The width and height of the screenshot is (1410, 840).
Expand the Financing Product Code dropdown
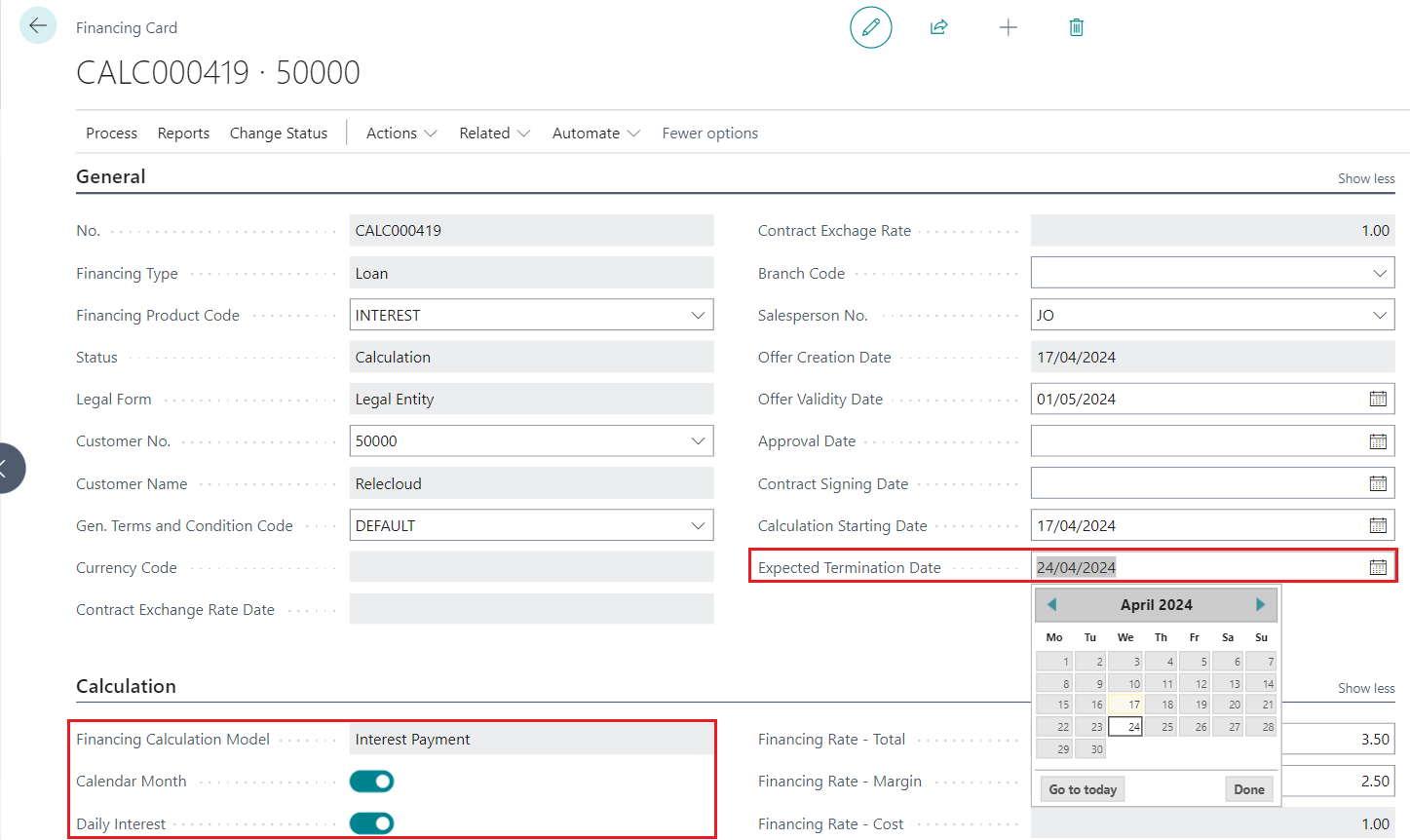pos(698,316)
